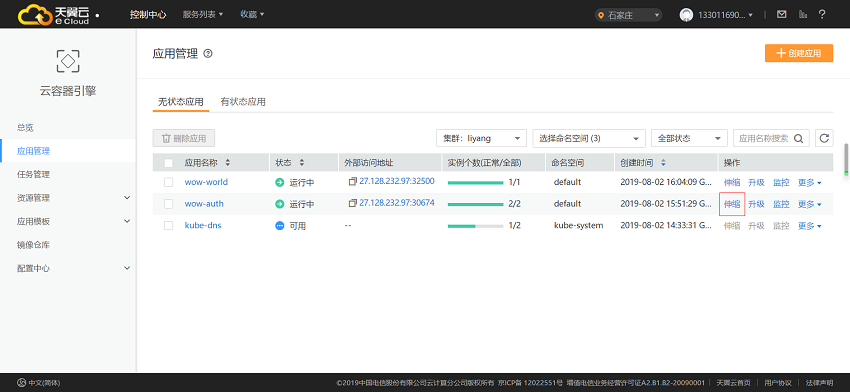Open the 全部状态 filter dropdown
The image size is (850, 392).
tap(689, 138)
